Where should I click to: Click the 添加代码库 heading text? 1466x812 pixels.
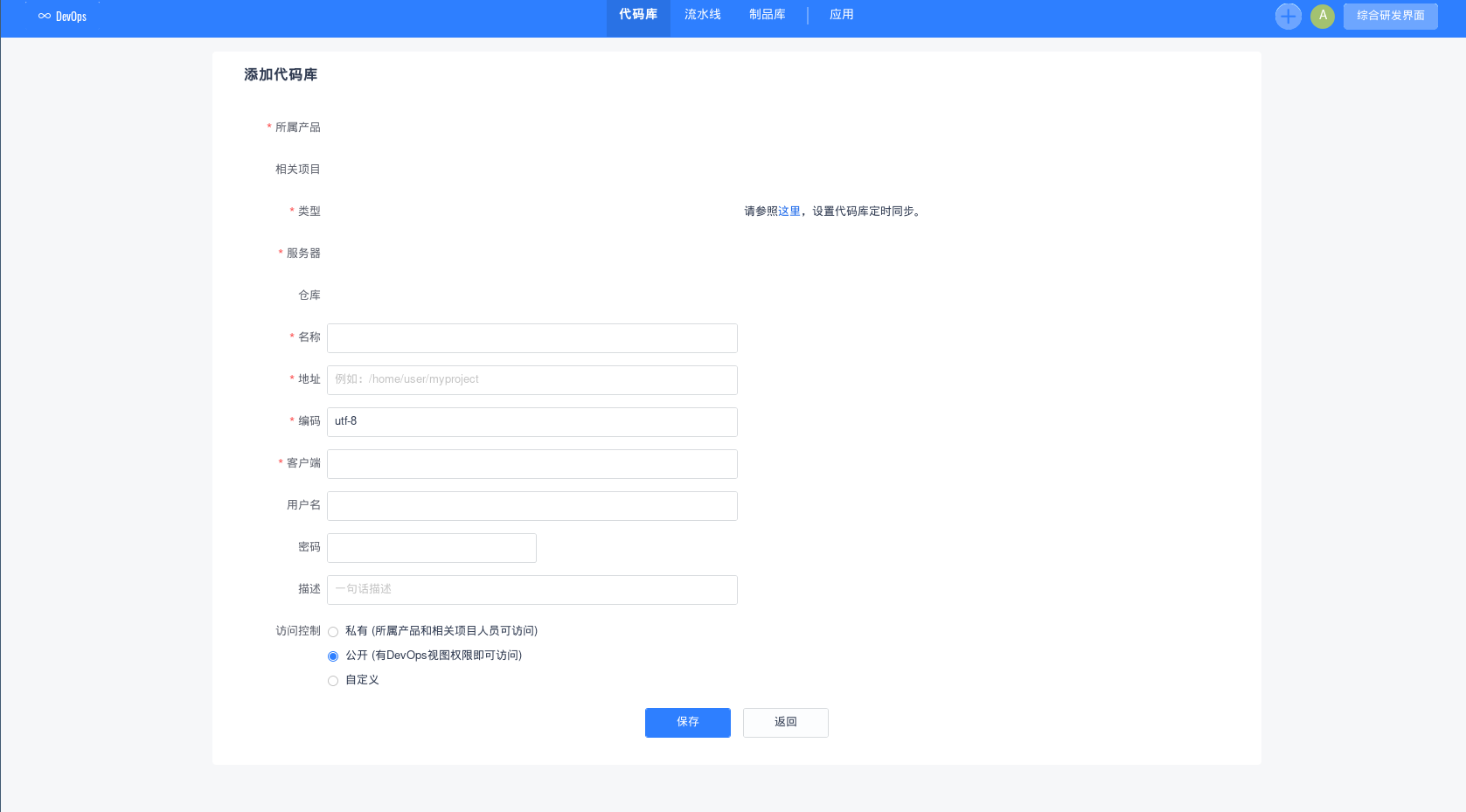(x=281, y=75)
